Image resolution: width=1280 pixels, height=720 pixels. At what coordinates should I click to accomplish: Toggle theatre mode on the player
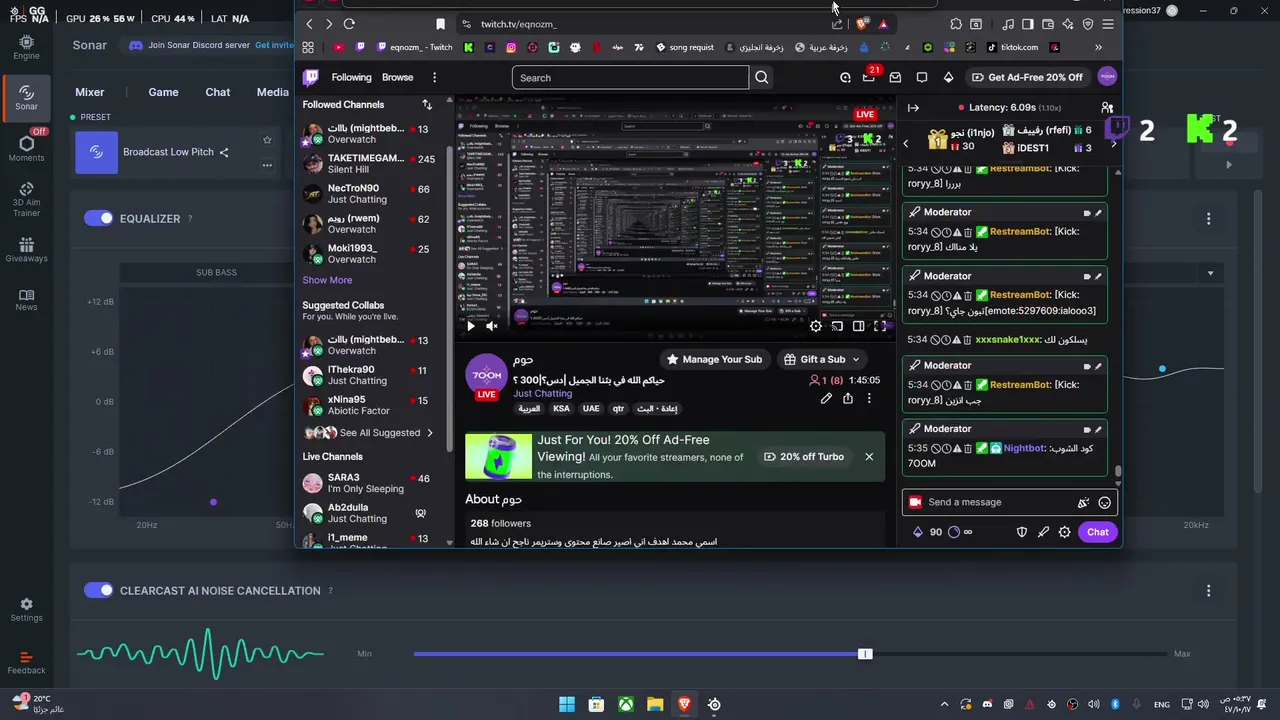[x=858, y=326]
